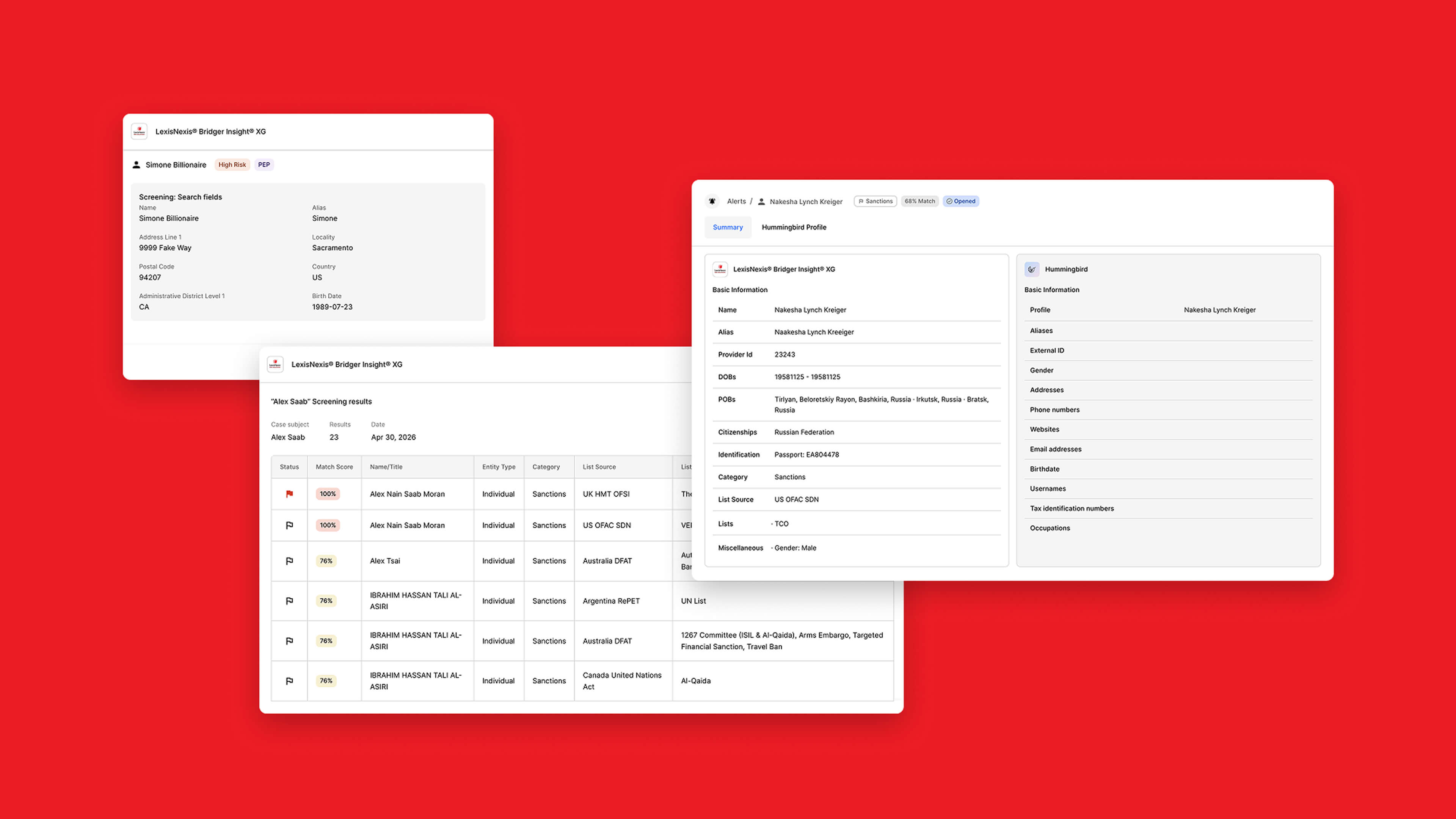Click the DOBs value 19581125
The width and height of the screenshot is (1456, 819).
[807, 377]
